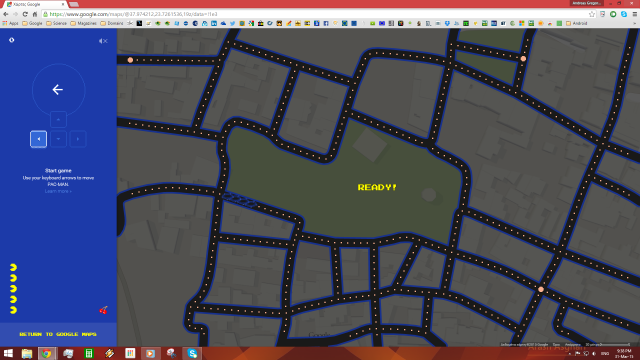The width and height of the screenshot is (640, 360).
Task: Click the cherry bonus icon in sidebar
Action: (x=103, y=310)
